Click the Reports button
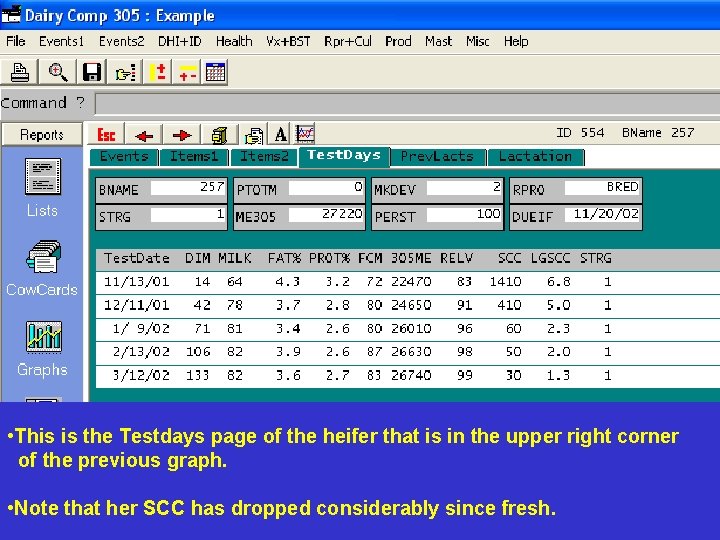 [42, 135]
